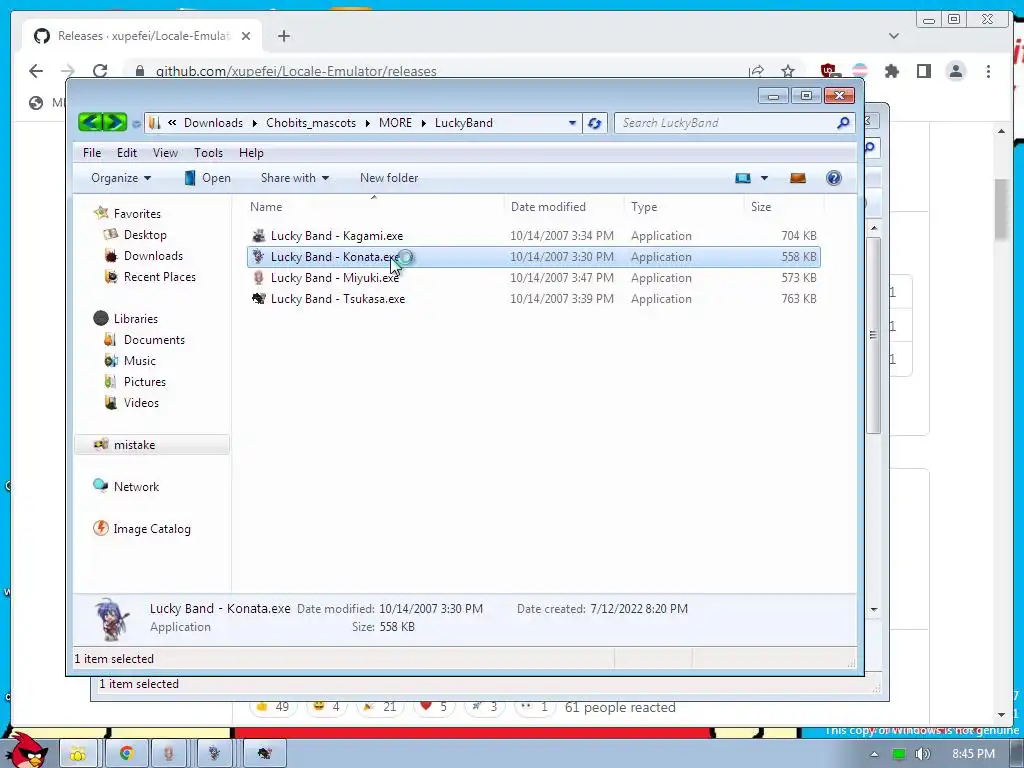The width and height of the screenshot is (1024, 768).
Task: Click the search magnifier in Explorer
Action: [843, 123]
